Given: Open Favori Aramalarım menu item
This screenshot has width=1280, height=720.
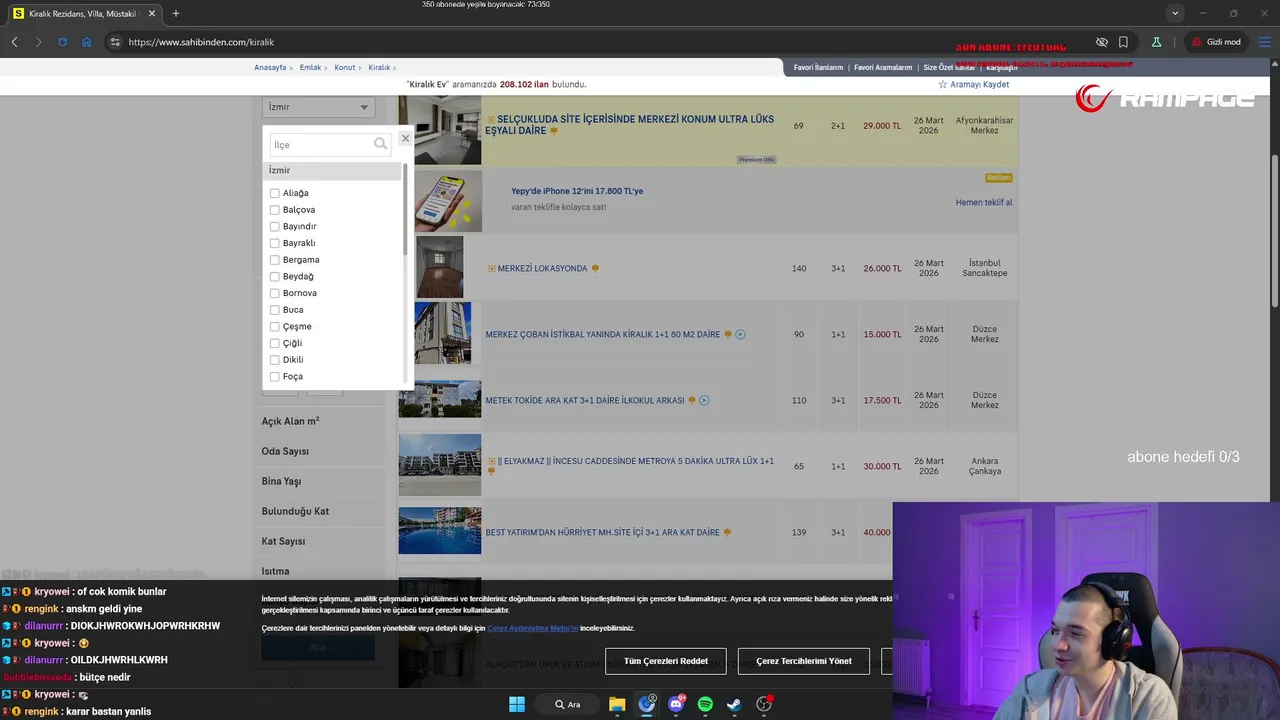Looking at the screenshot, I should click(x=883, y=67).
